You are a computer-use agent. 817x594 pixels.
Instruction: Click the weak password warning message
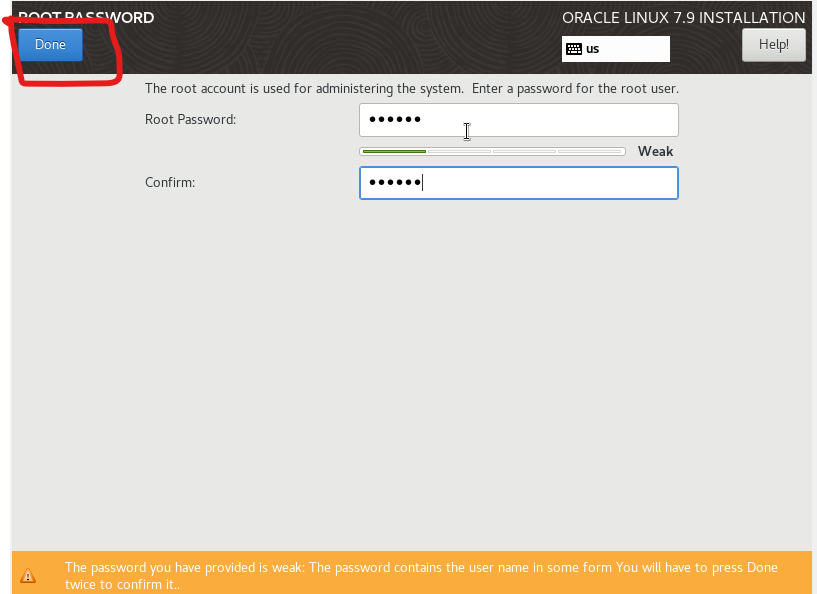(421, 576)
